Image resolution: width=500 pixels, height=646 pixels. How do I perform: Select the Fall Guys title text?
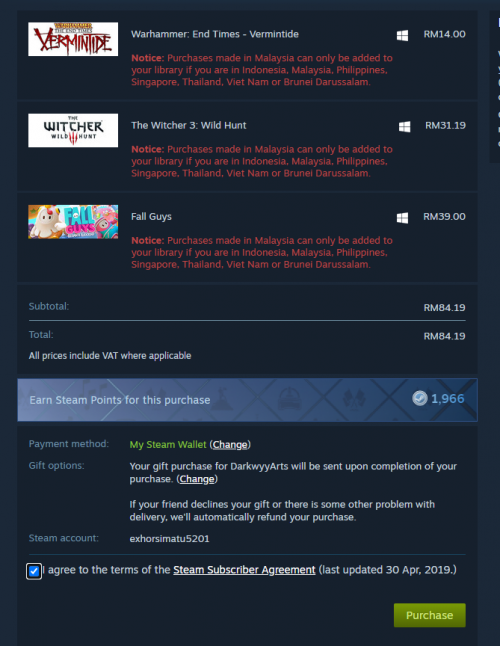coord(151,217)
